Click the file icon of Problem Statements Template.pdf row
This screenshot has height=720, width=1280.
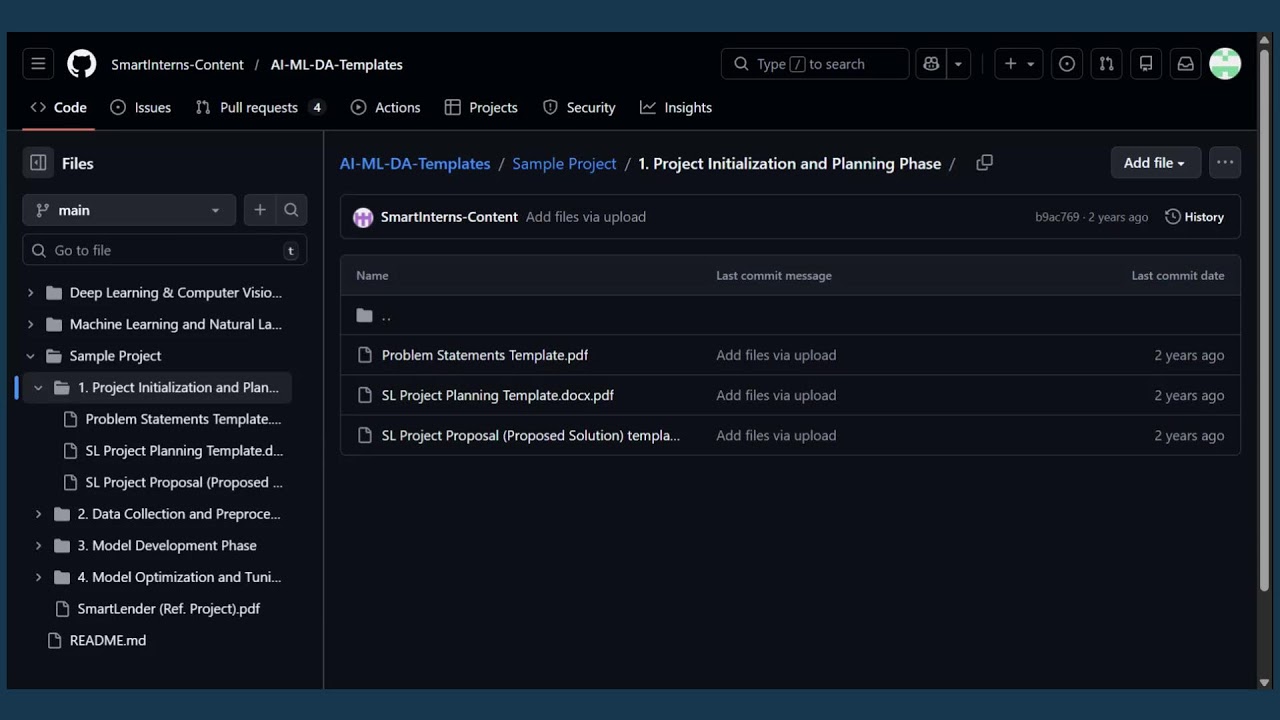tap(364, 355)
